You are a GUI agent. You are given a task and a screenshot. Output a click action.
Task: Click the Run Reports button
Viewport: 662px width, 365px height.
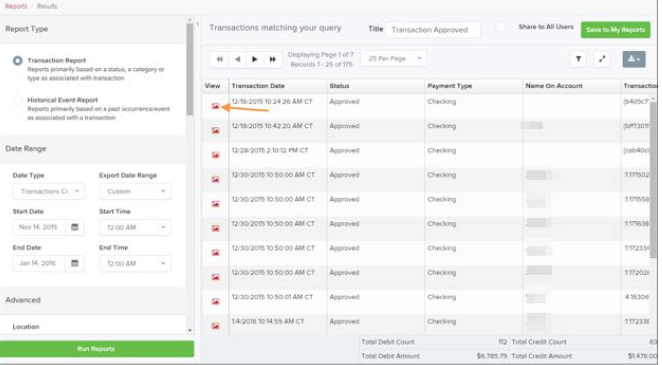(x=97, y=349)
